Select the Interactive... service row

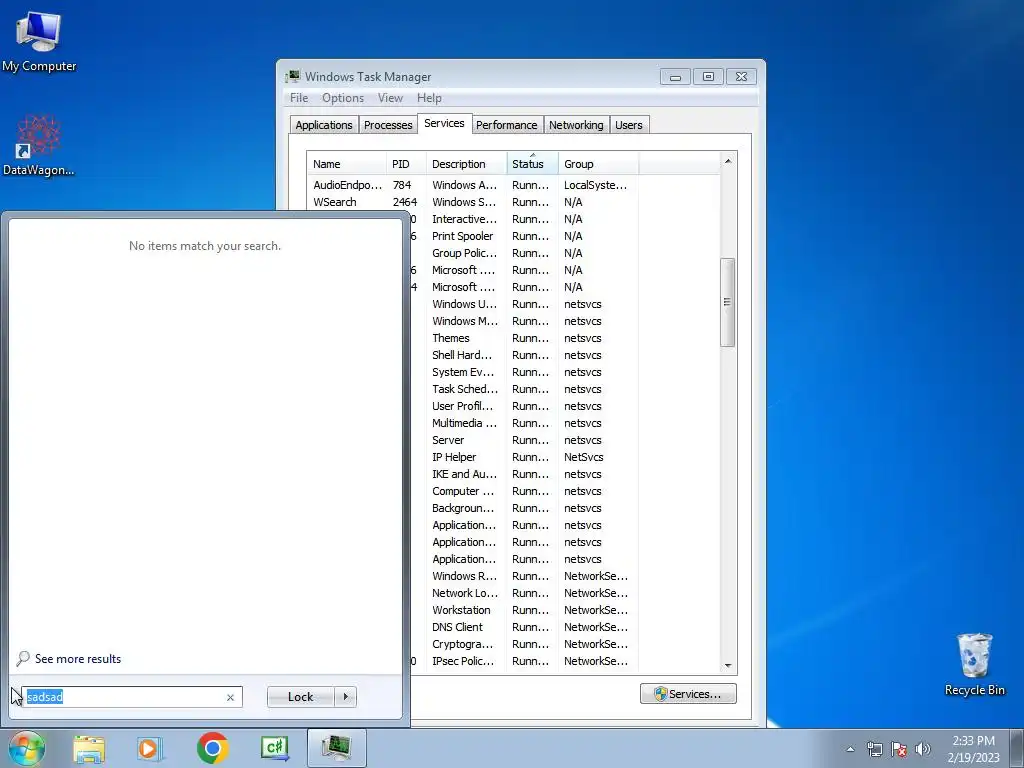[x=564, y=219]
